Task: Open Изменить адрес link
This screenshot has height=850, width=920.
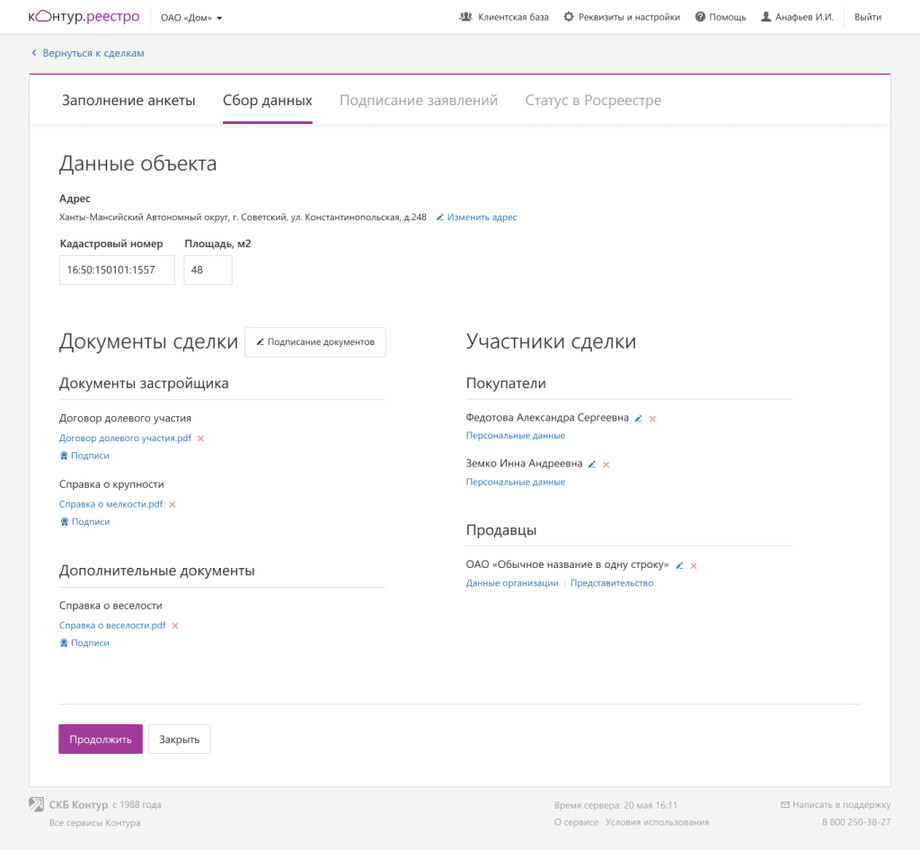Action: (476, 217)
